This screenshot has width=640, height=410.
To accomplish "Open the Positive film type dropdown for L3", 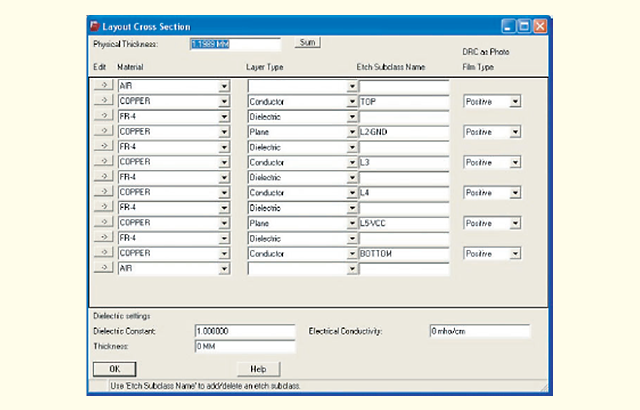I will 515,162.
